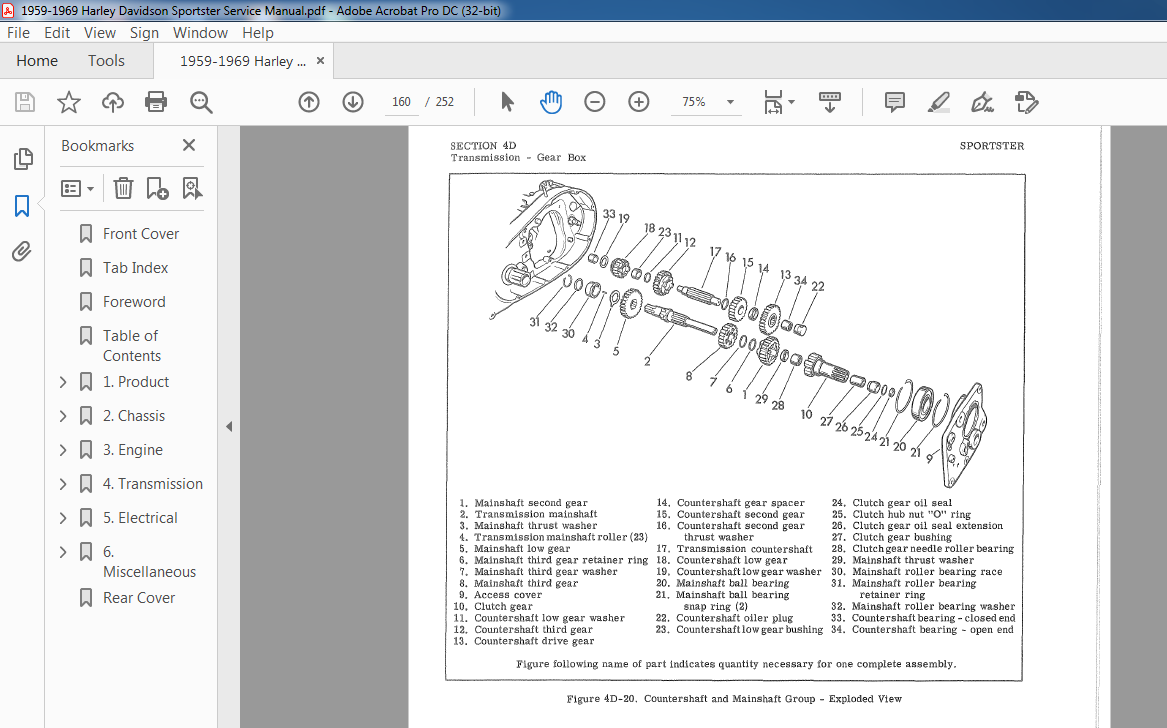Open the Rear Cover bookmark
The width and height of the screenshot is (1167, 728).
tap(138, 598)
